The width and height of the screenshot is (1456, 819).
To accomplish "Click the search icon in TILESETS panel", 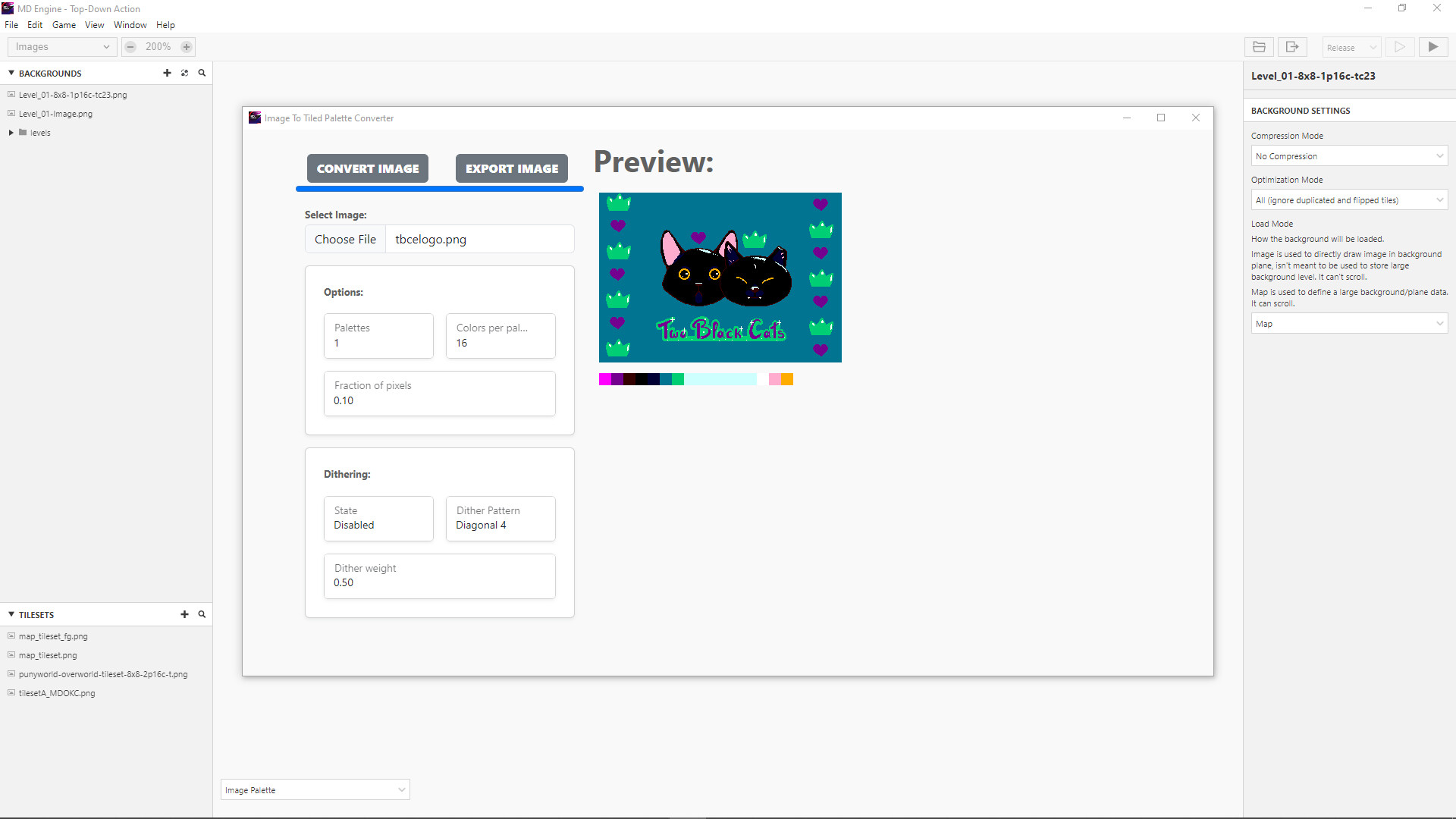I will pyautogui.click(x=202, y=614).
